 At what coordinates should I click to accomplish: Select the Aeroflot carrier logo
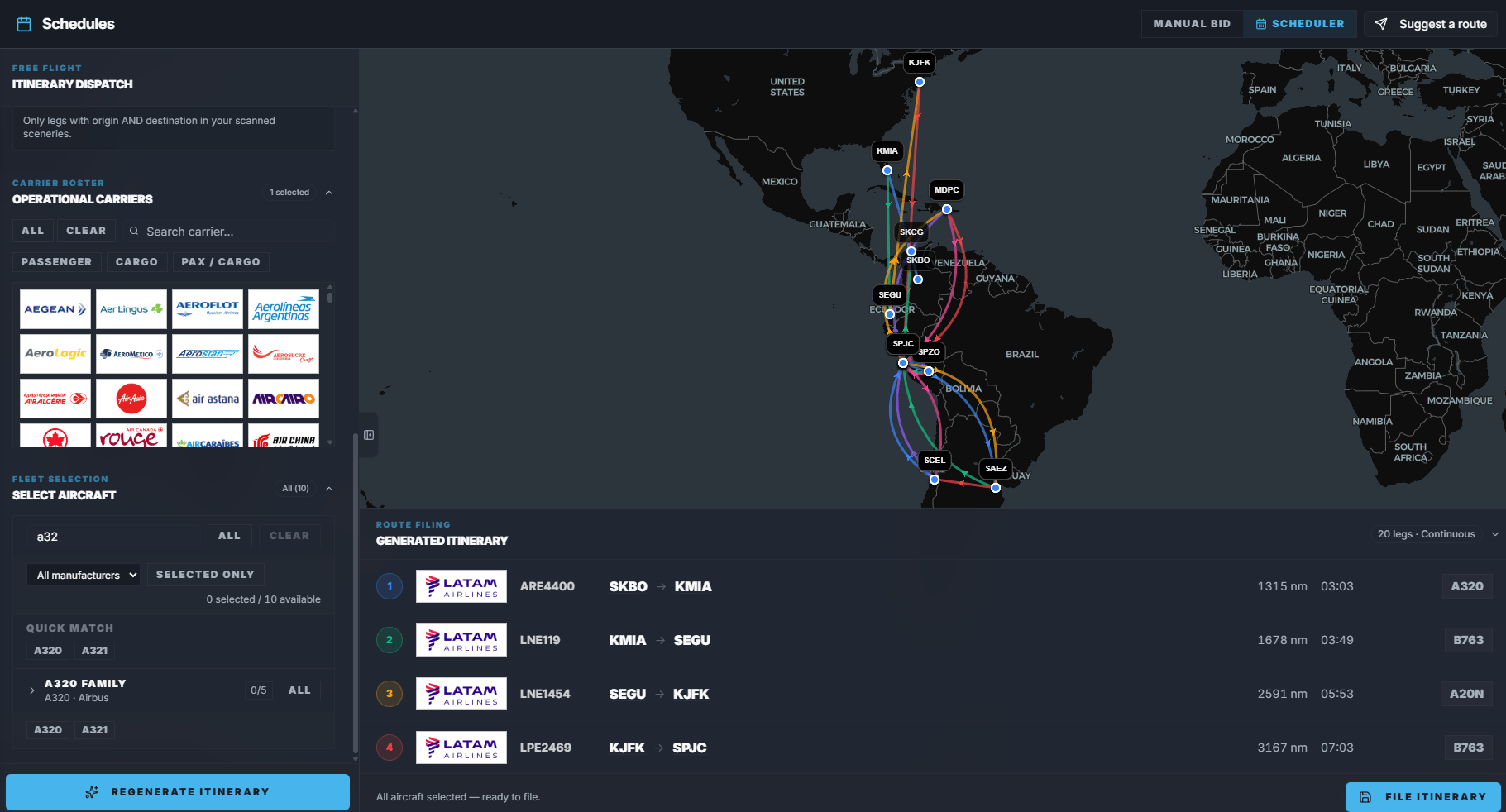point(208,309)
